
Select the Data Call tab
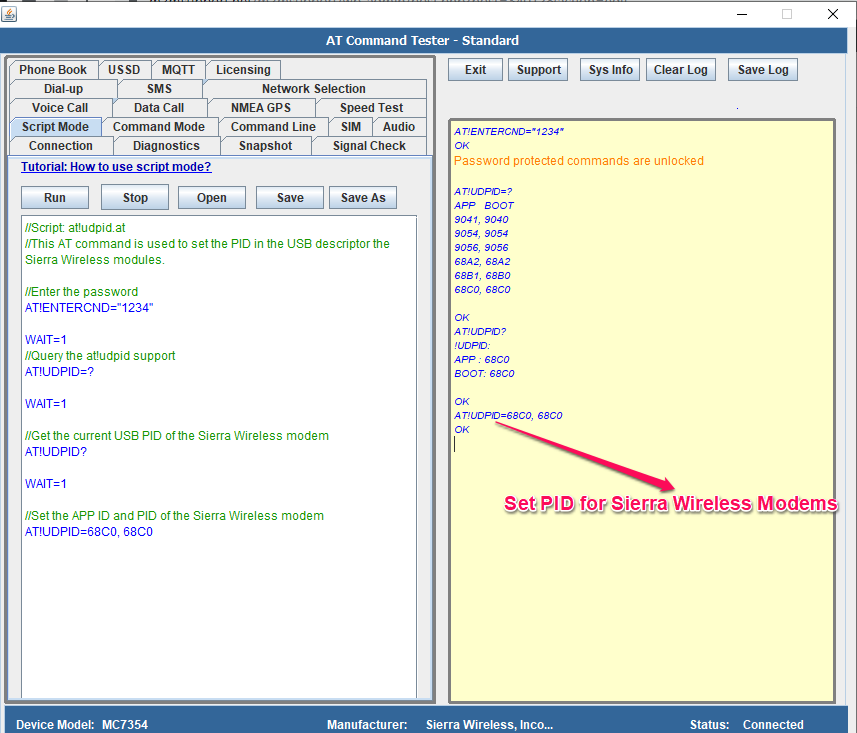(x=159, y=108)
